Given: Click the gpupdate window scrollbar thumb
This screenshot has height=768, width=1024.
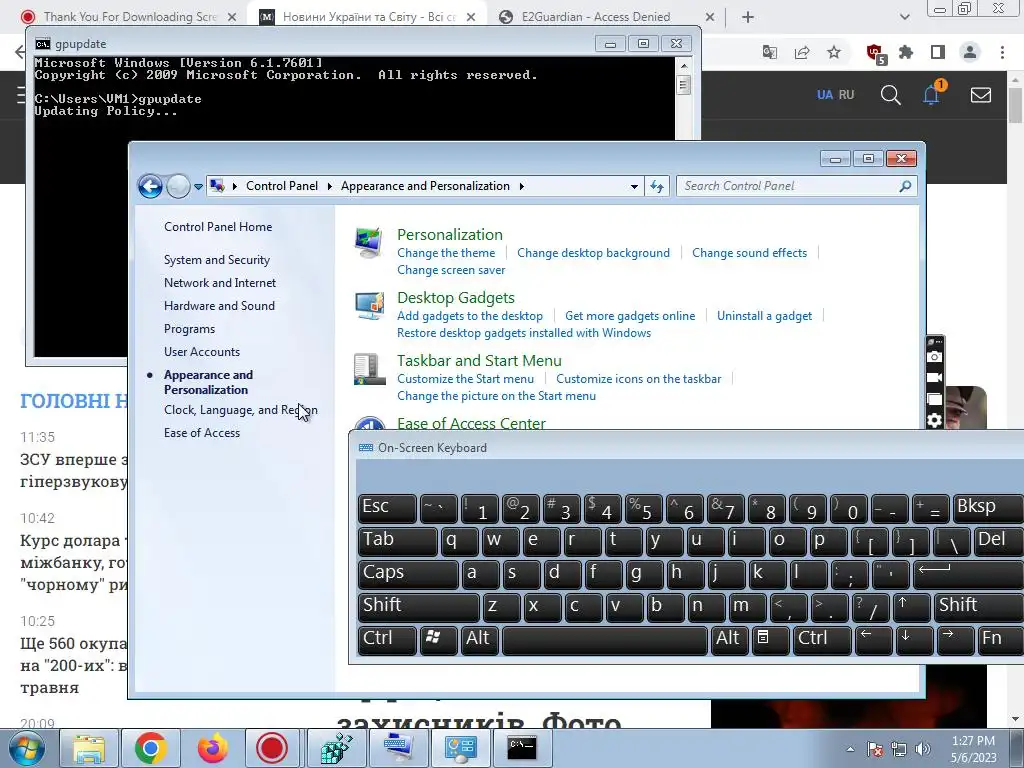Looking at the screenshot, I should [684, 86].
